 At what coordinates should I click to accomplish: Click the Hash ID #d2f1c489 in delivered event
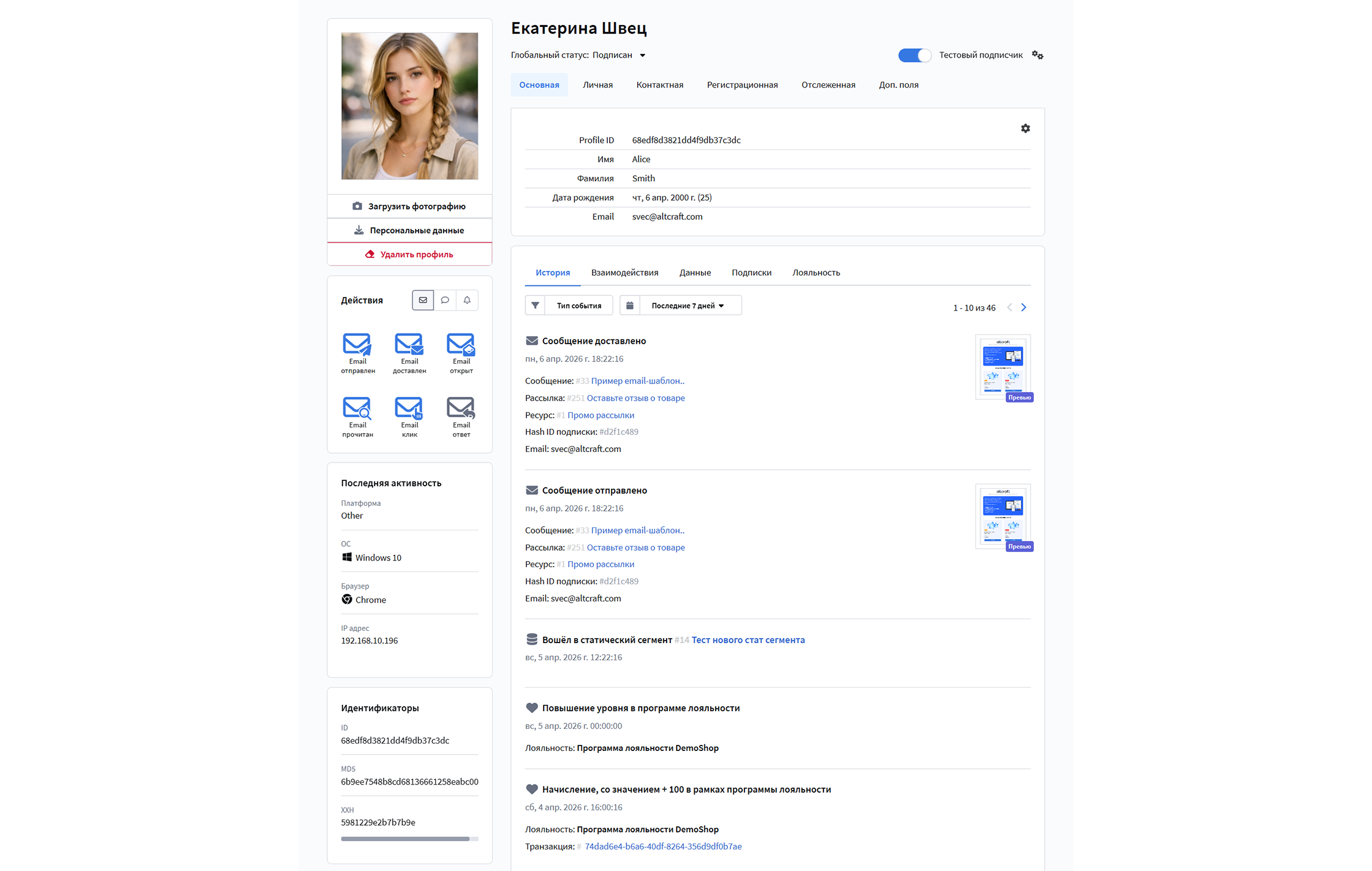pyautogui.click(x=619, y=432)
